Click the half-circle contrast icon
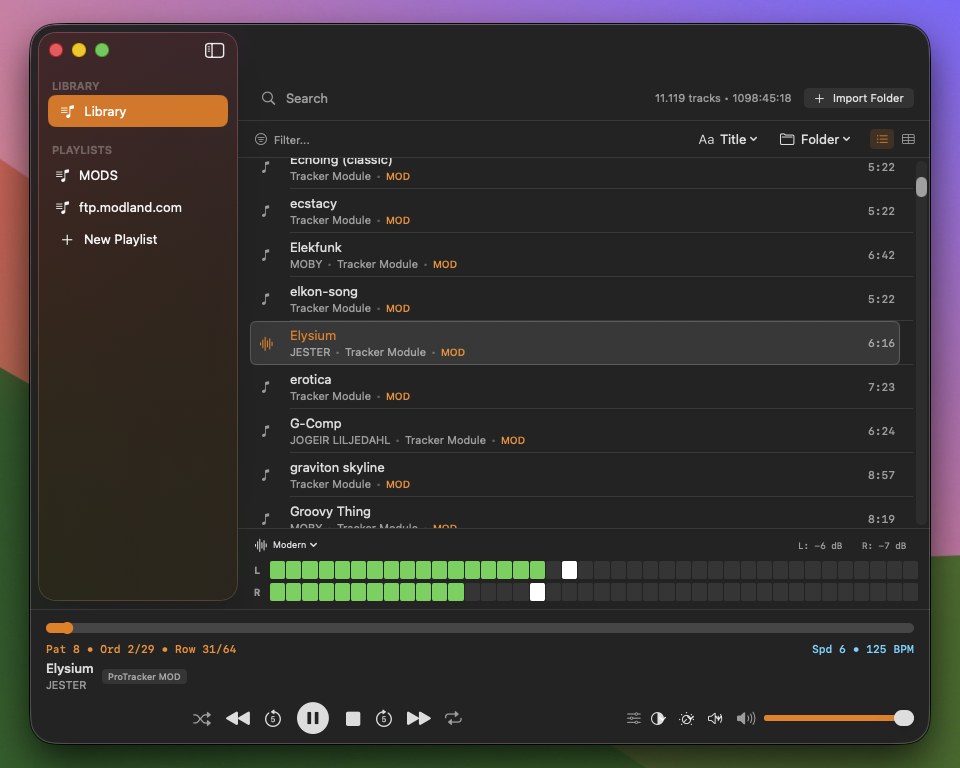The height and width of the screenshot is (768, 960). (658, 718)
